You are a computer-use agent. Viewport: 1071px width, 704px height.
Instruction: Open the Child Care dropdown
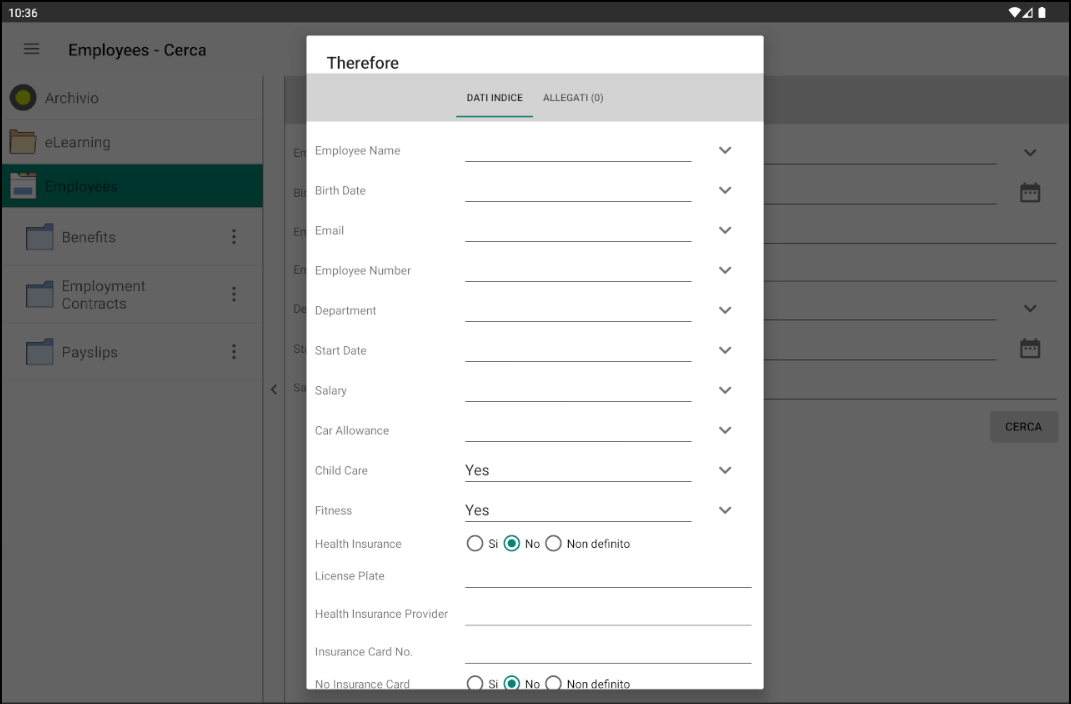coord(725,470)
